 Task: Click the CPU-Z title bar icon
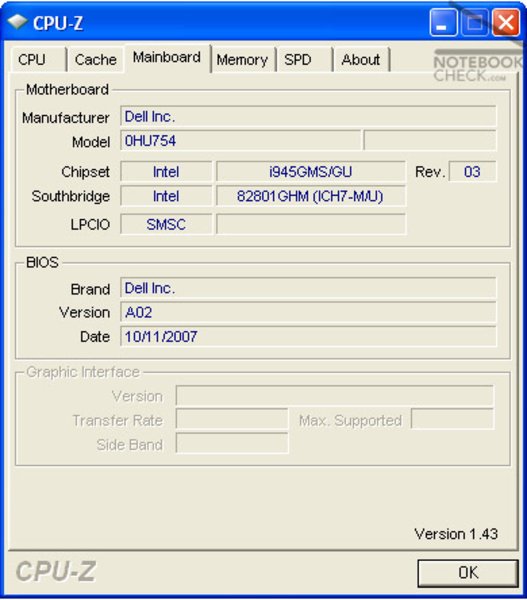17,23
